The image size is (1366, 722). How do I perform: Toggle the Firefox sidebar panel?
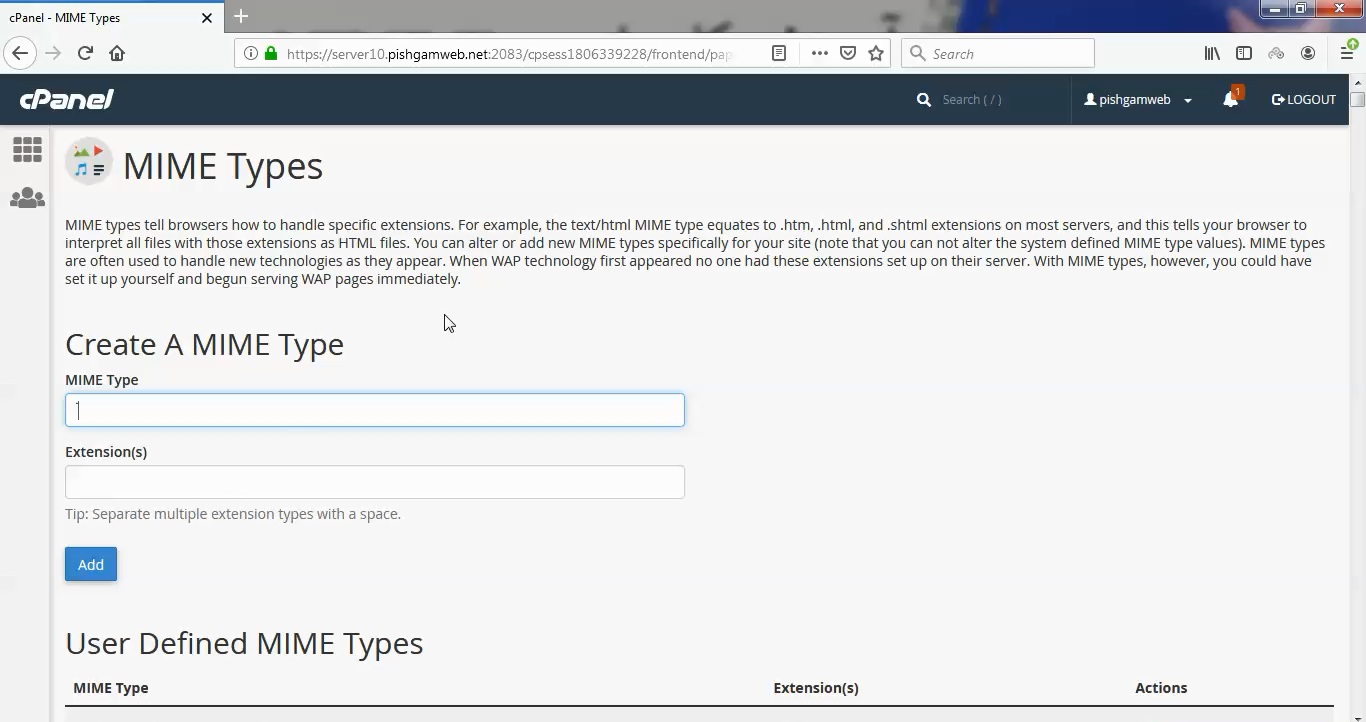point(1243,53)
